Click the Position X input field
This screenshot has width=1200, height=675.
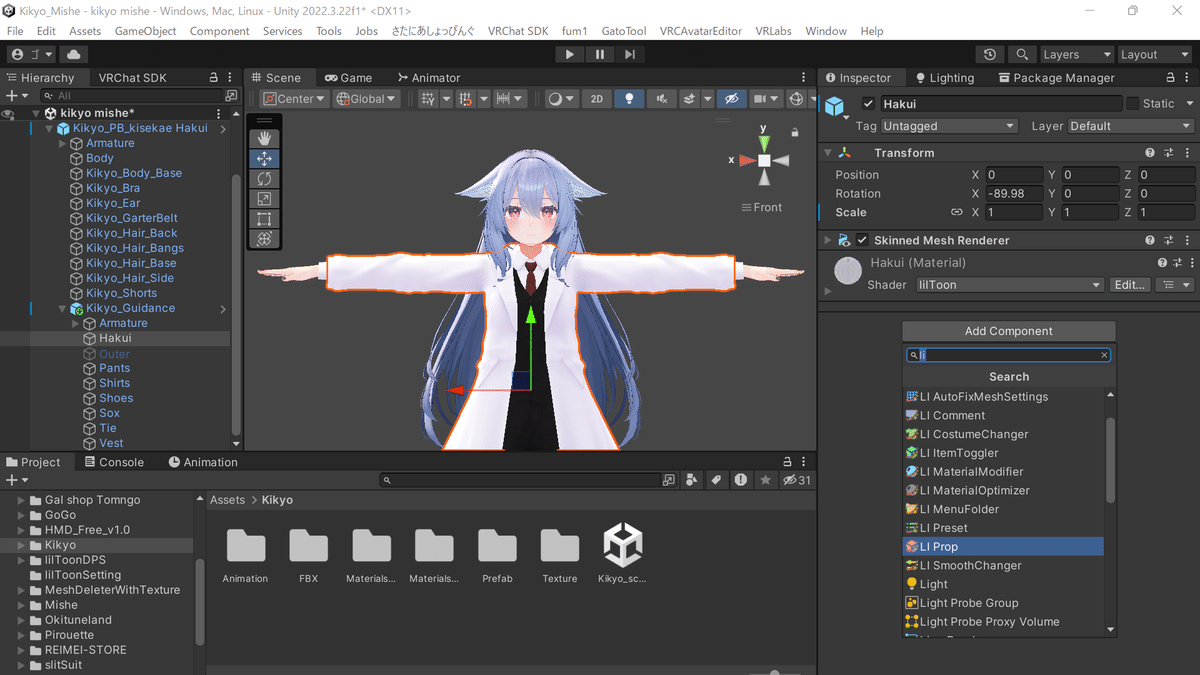tap(1014, 175)
